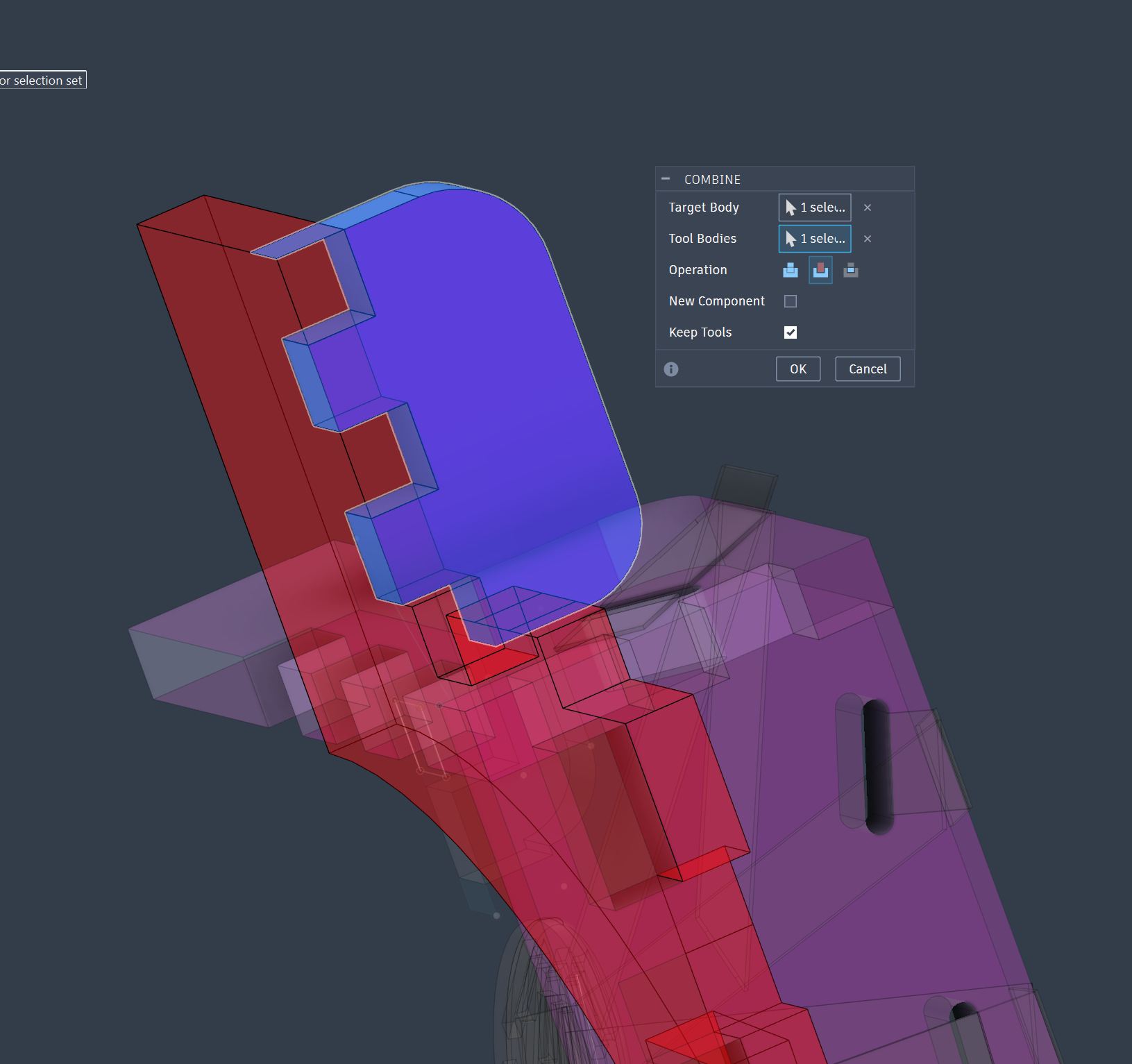Clear the Tool Bodies selection with its X icon

click(868, 239)
